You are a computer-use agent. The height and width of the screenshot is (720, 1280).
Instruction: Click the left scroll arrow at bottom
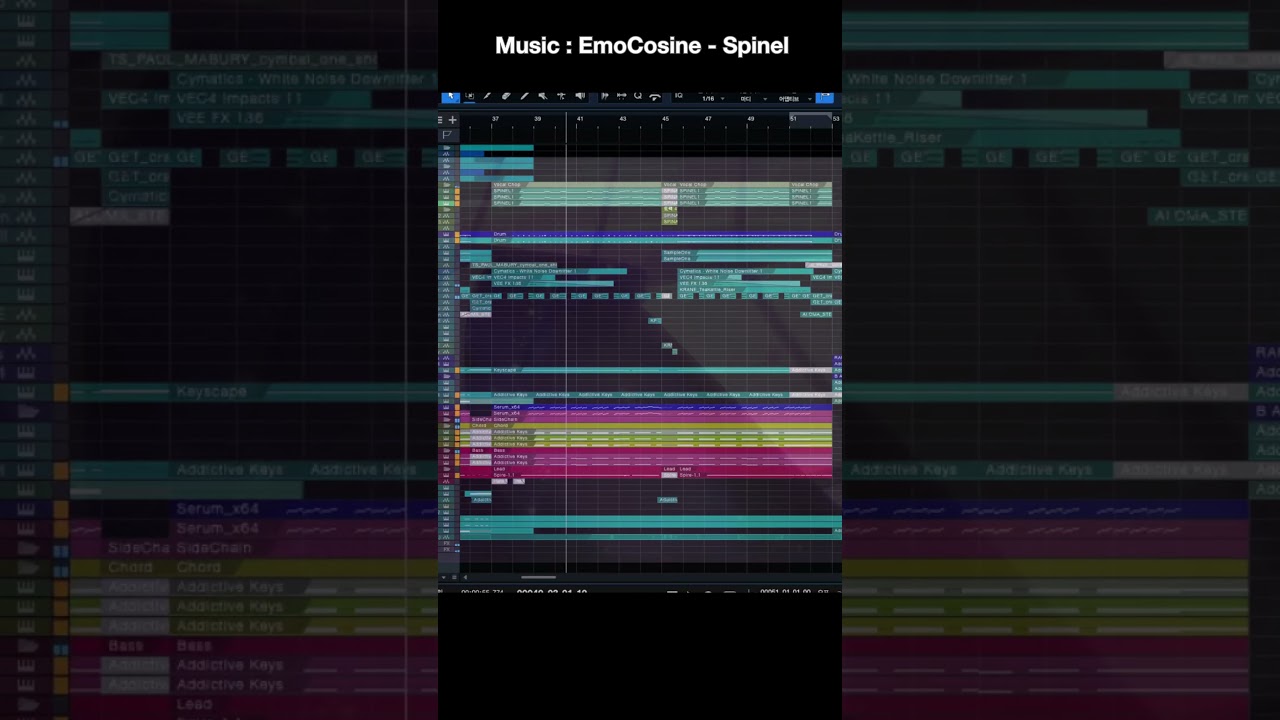tap(465, 577)
